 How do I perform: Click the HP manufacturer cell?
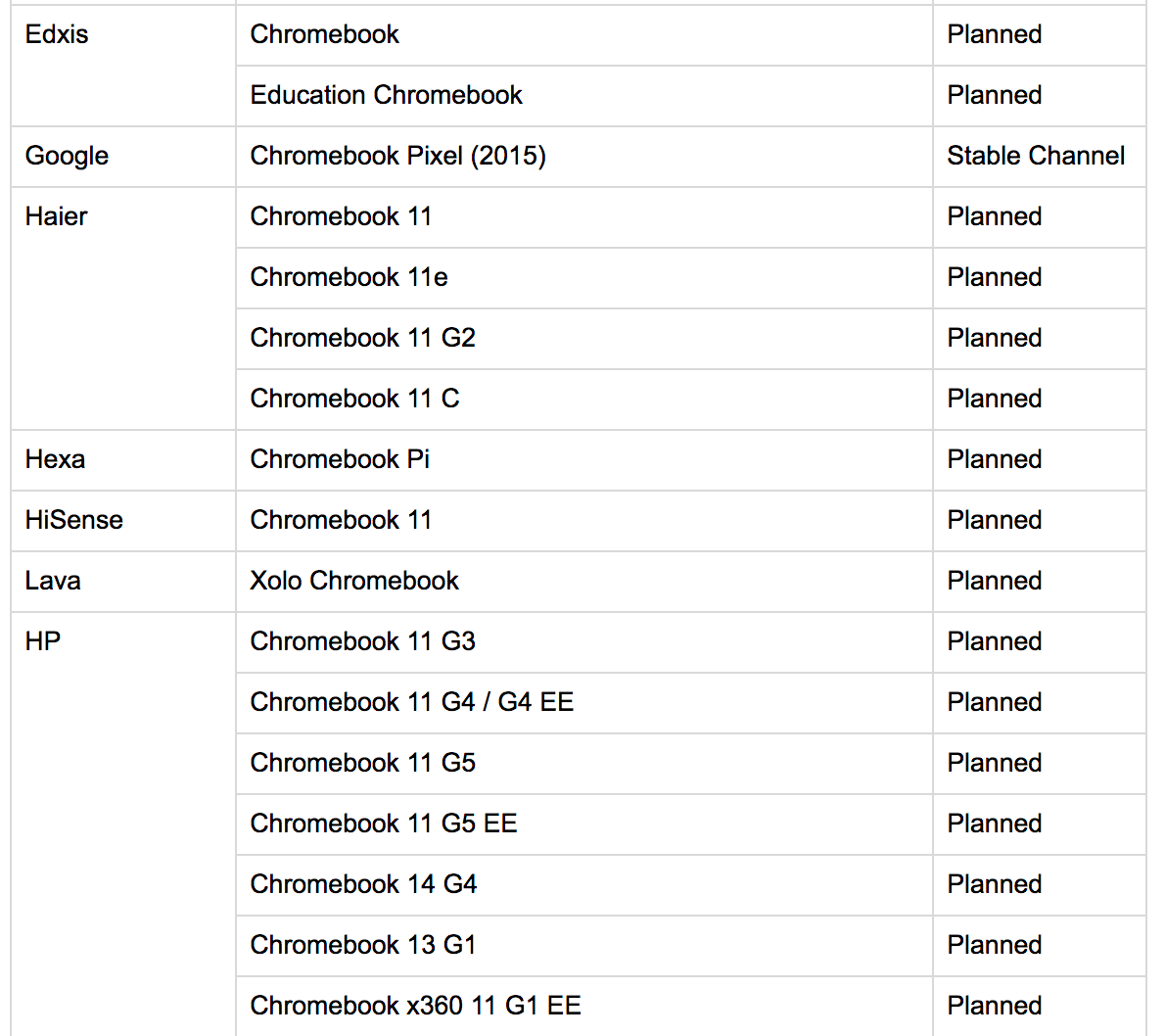pos(43,641)
